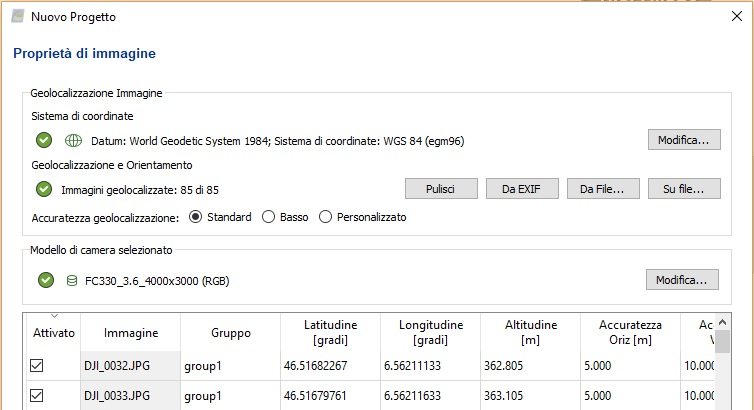
Task: Click the image table vertical scrollbar
Action: [721, 370]
